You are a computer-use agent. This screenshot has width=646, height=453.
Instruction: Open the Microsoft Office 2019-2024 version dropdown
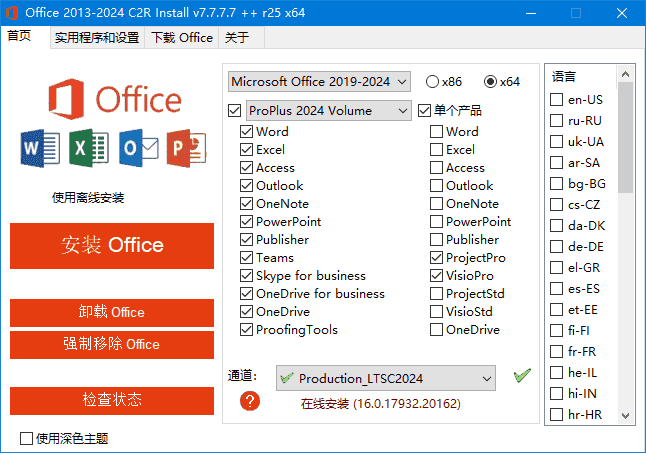tap(319, 81)
